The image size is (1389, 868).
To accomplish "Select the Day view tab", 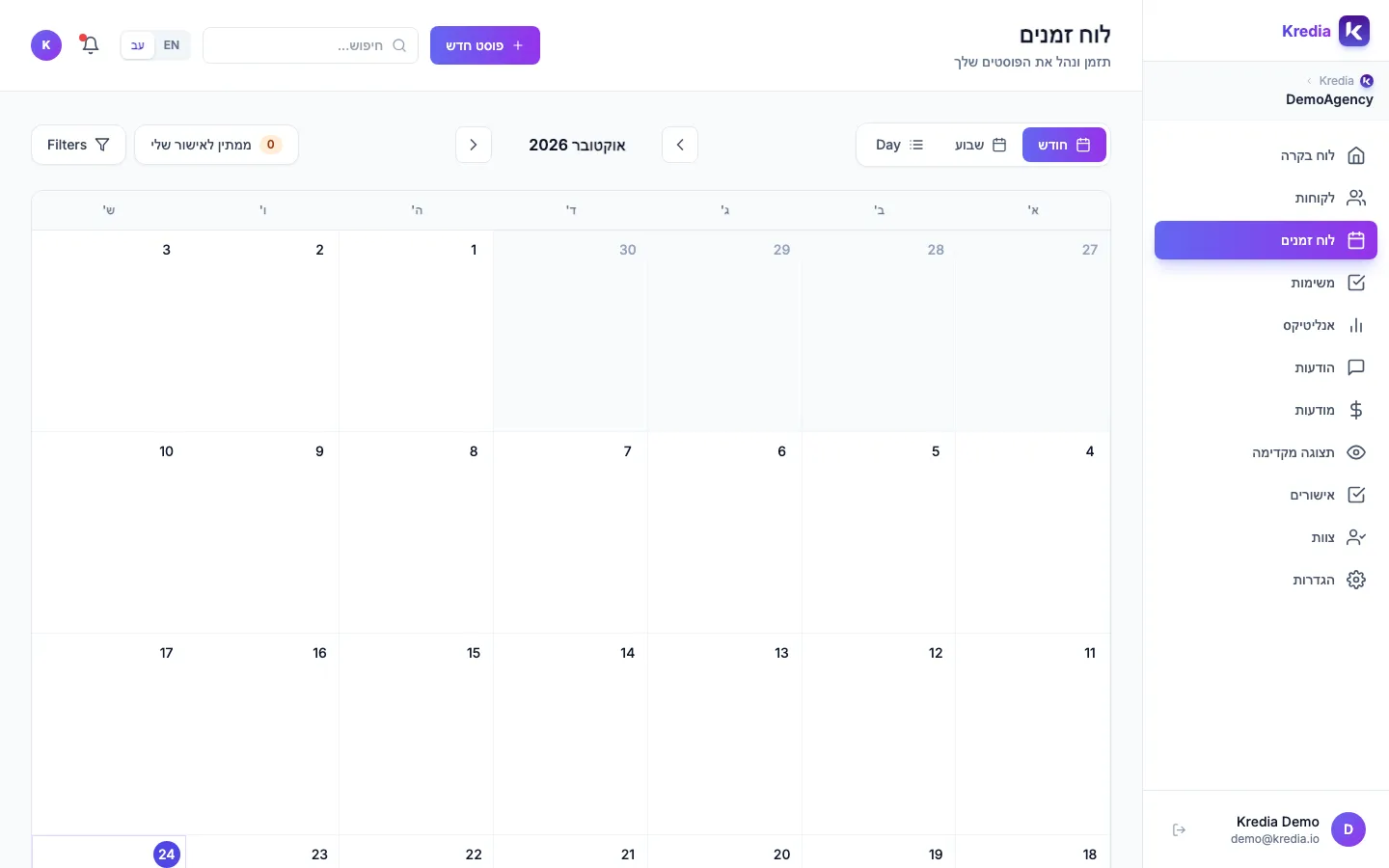I will pos(899,145).
